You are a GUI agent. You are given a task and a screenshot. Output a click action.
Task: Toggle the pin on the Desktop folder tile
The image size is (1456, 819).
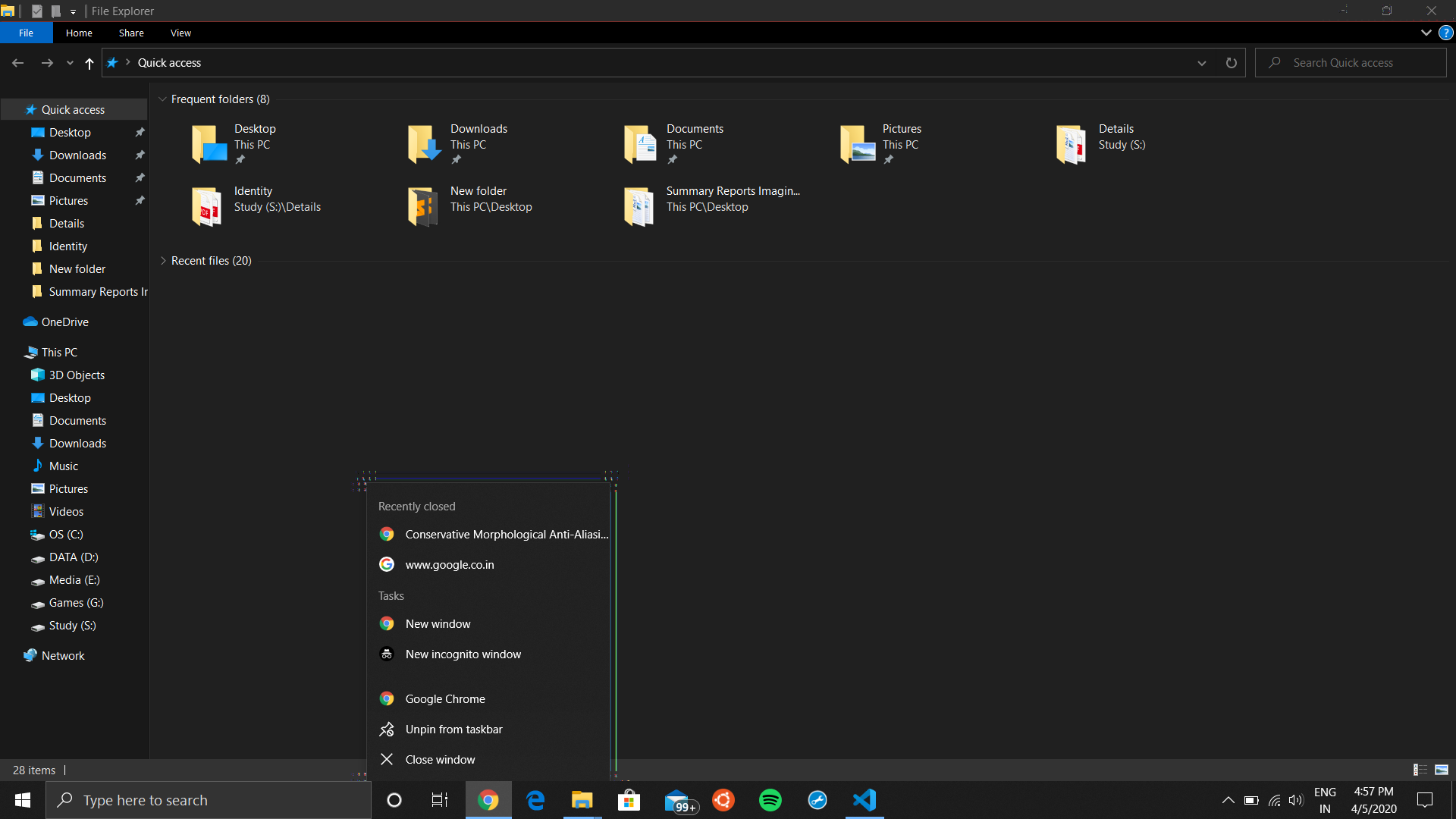click(x=240, y=159)
